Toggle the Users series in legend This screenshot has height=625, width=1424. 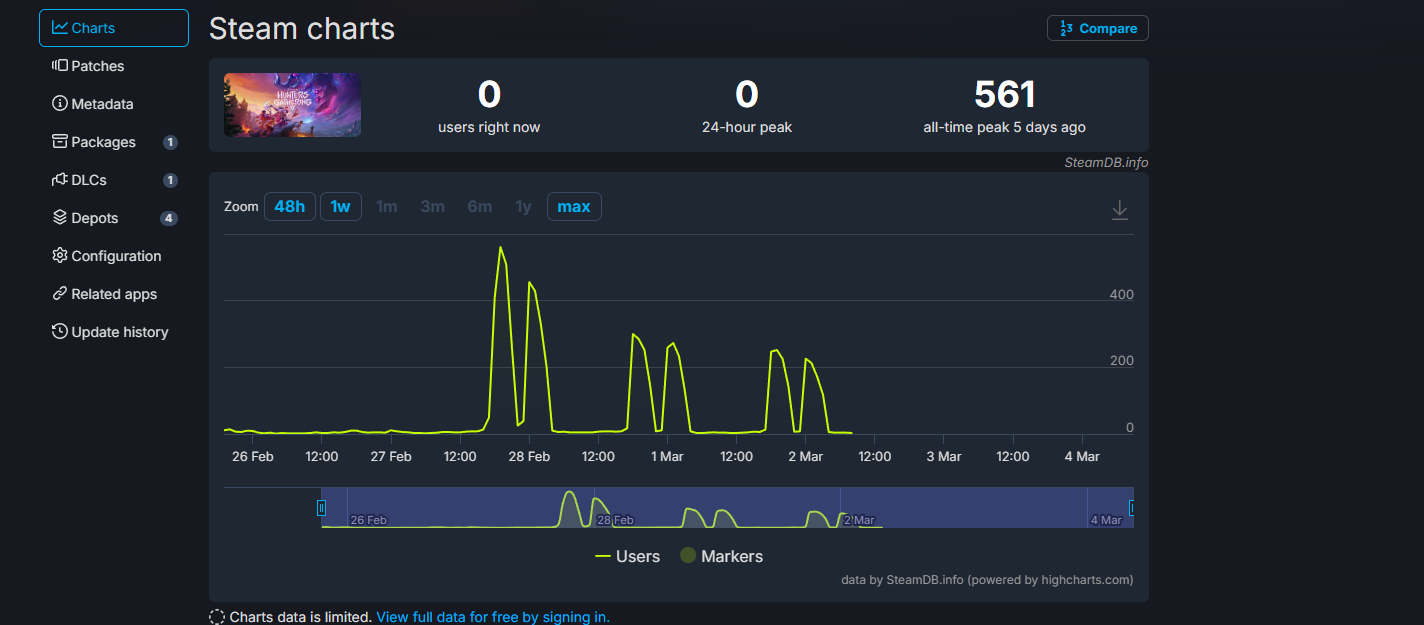pyautogui.click(x=627, y=556)
